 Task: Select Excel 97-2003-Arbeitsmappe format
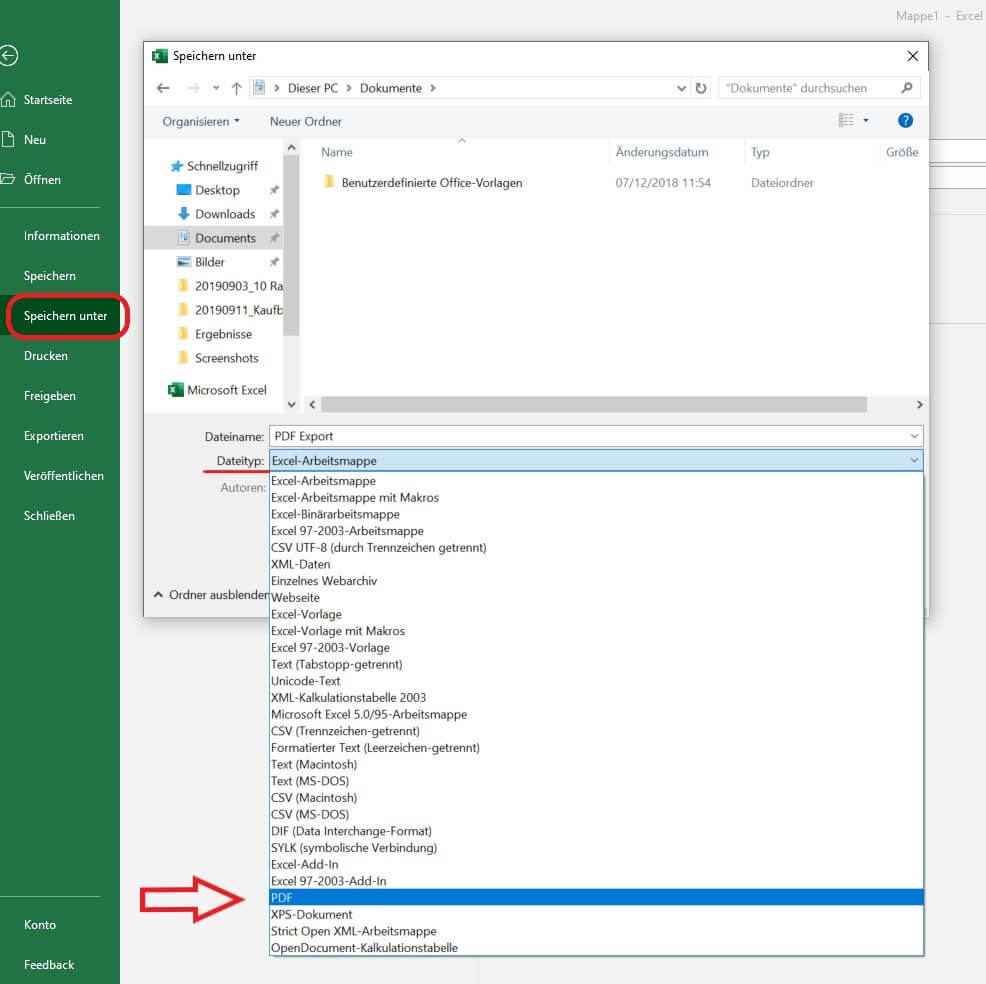[x=596, y=531]
